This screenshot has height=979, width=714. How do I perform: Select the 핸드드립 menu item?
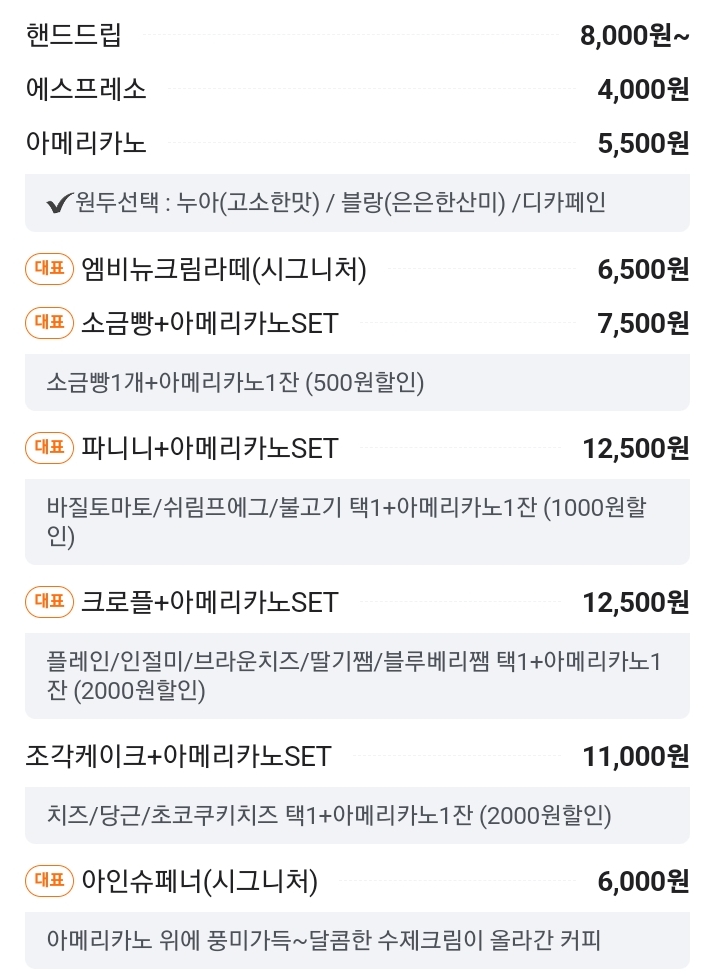(x=357, y=35)
